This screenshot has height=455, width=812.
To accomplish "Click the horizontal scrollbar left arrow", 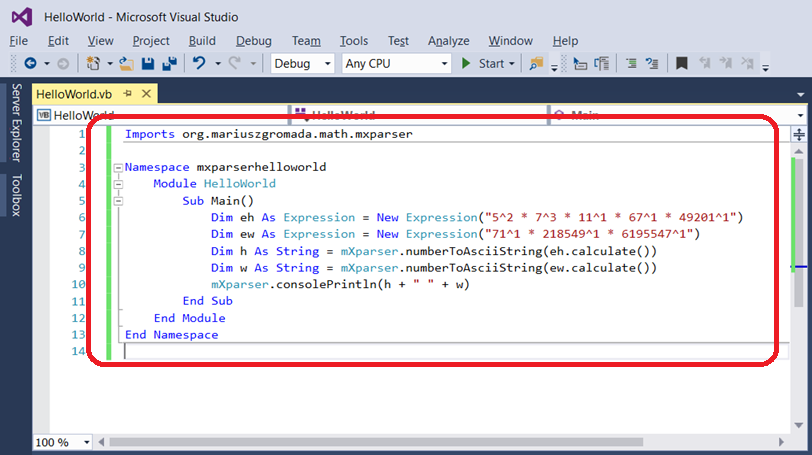I will click(101, 442).
